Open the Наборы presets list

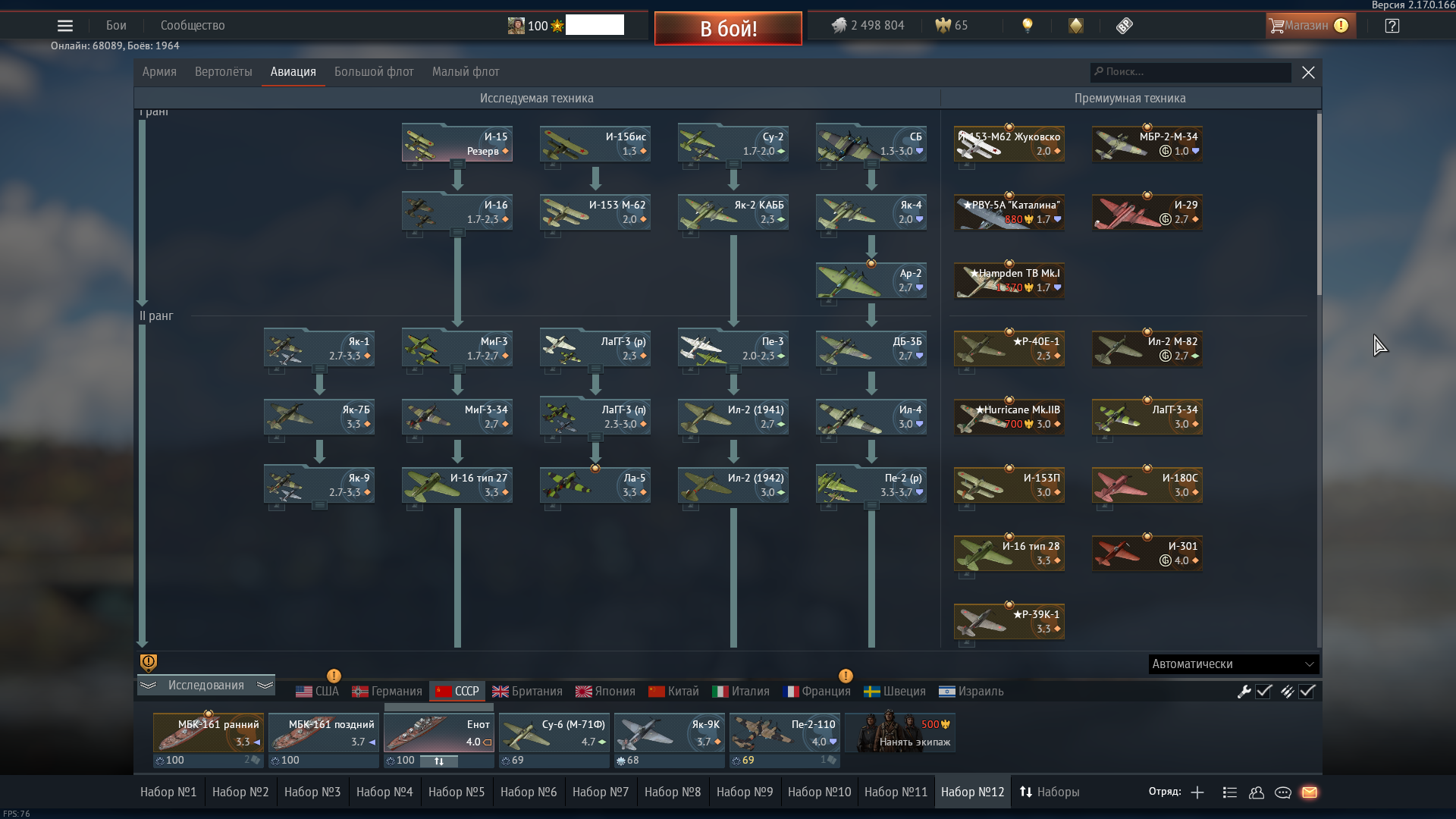click(1050, 792)
